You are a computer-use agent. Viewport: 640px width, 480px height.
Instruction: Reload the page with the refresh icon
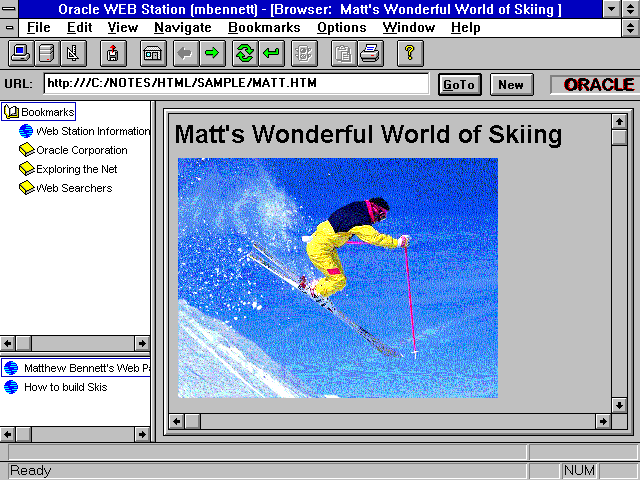coord(244,53)
